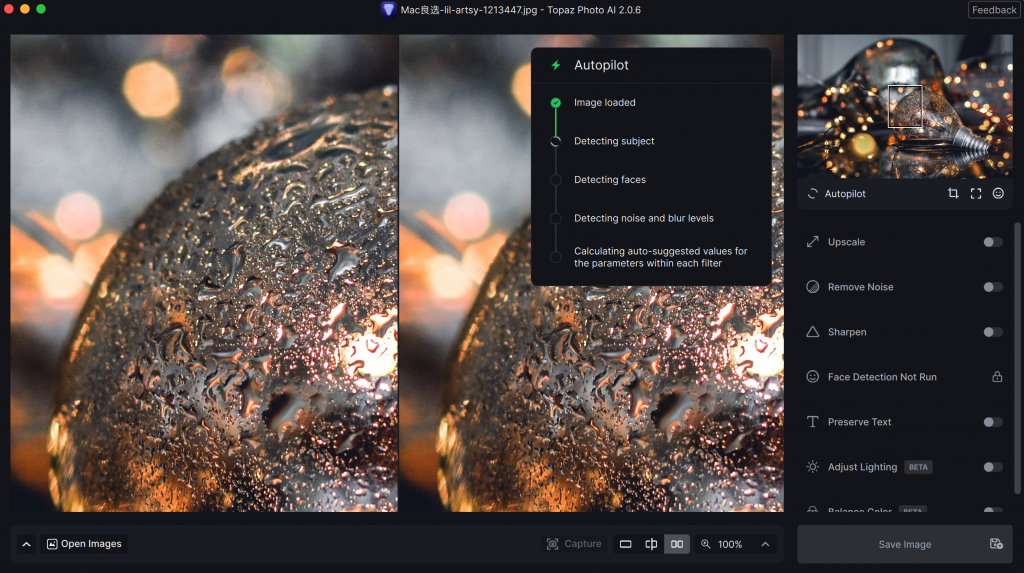Switch to split slider view

point(651,544)
